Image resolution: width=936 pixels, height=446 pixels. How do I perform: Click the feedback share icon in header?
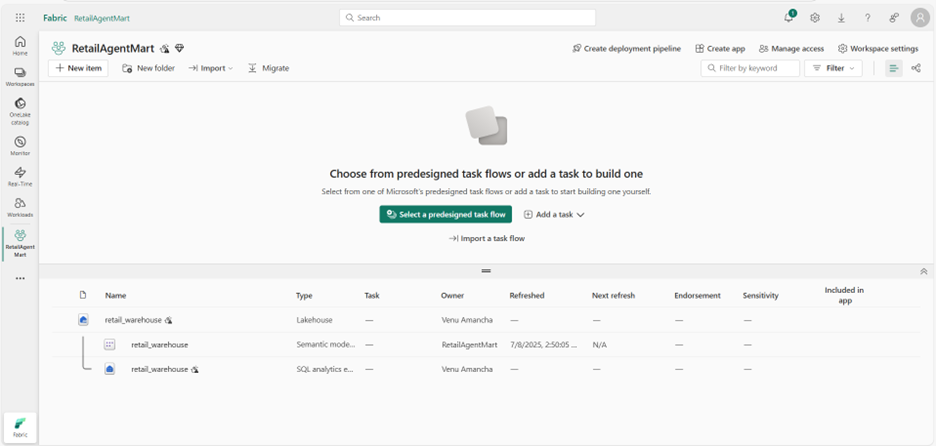click(x=894, y=18)
